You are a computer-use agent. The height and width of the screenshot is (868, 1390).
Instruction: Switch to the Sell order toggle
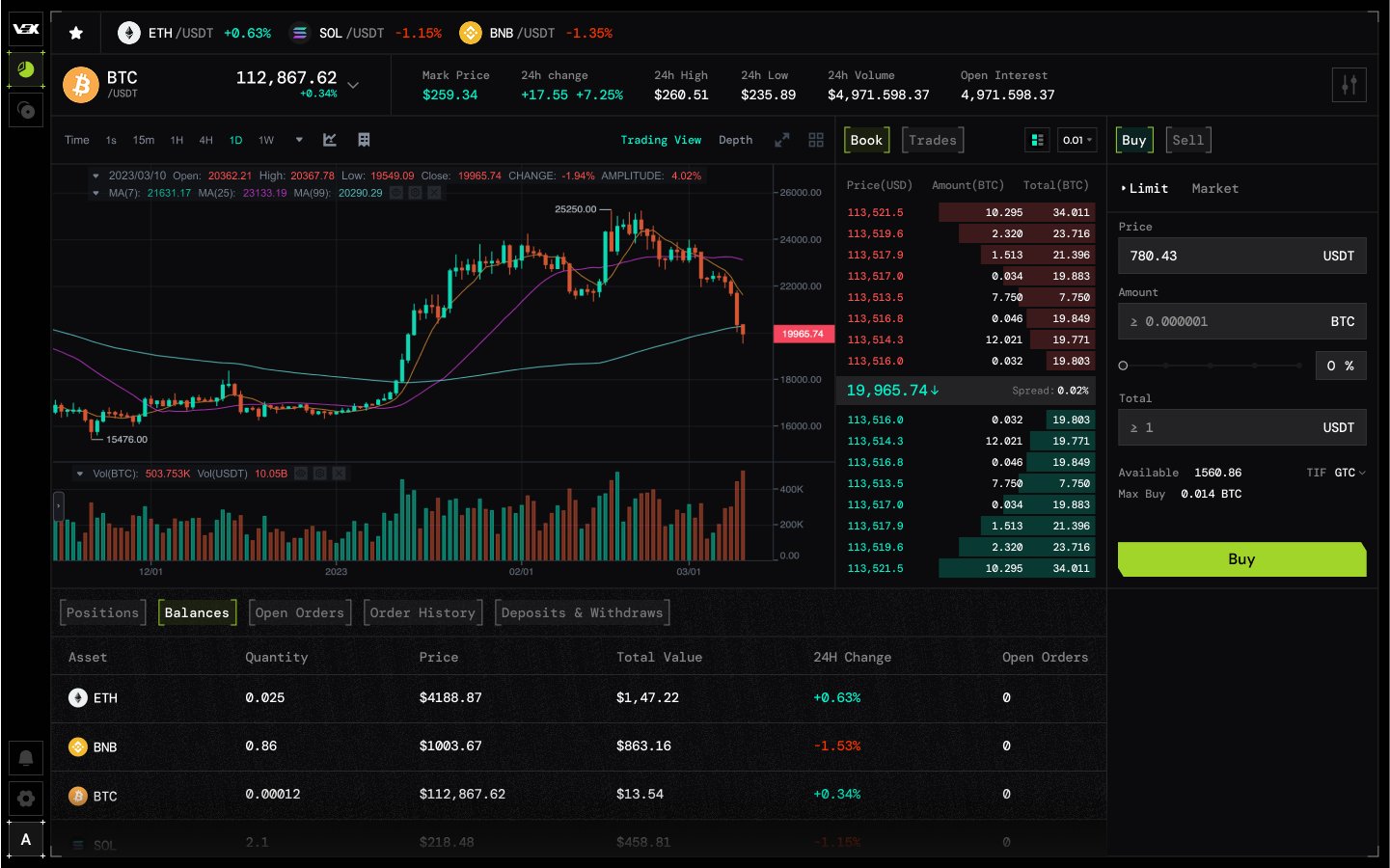(1187, 140)
